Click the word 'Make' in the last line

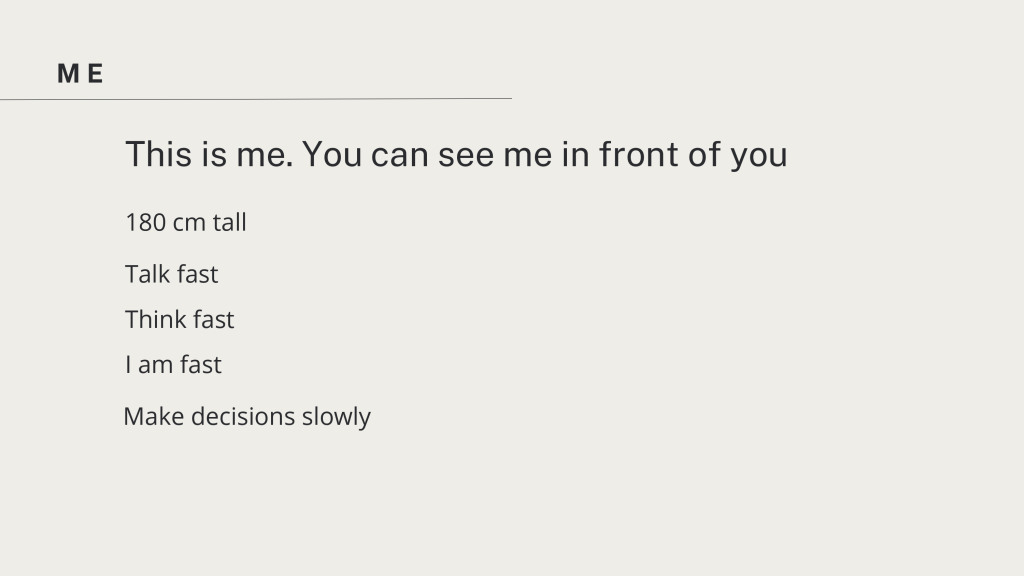[153, 417]
